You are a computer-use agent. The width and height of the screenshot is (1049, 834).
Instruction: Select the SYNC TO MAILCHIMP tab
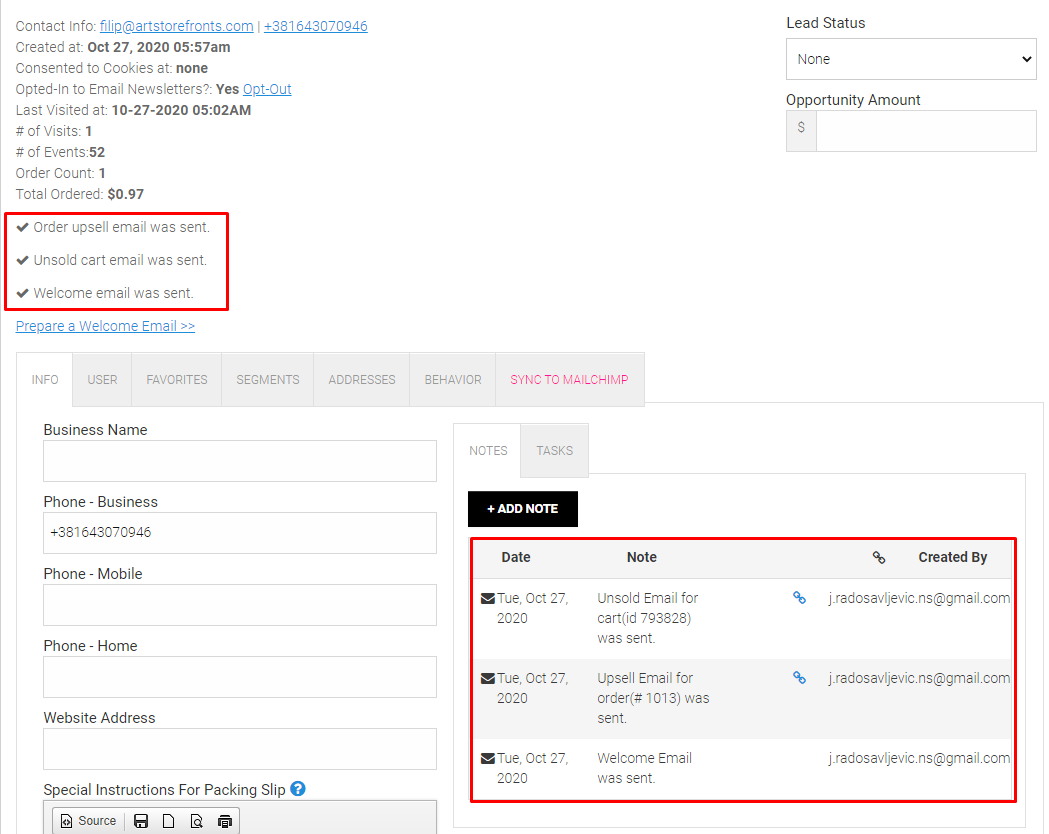point(569,379)
